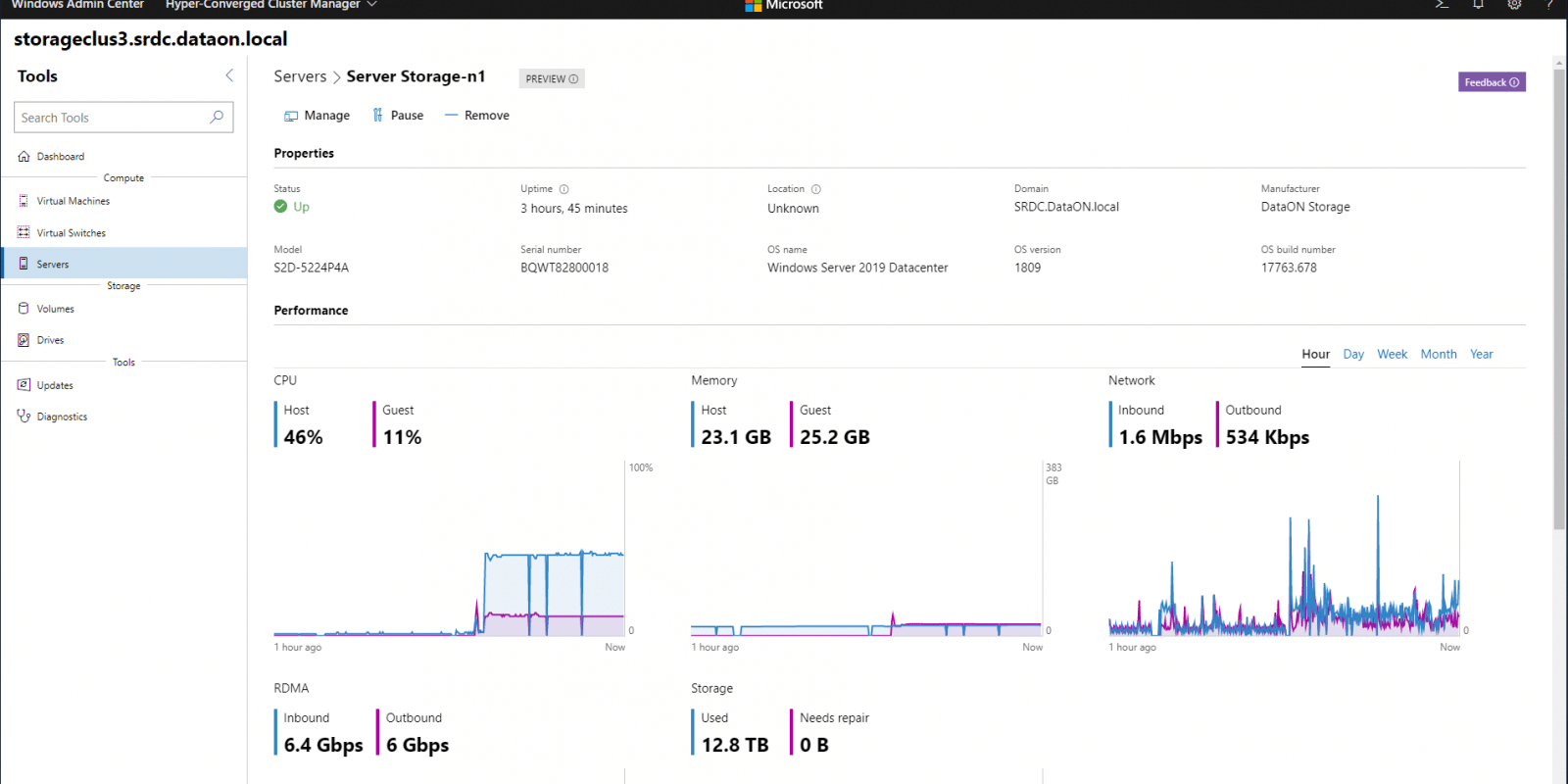Viewport: 1568px width, 784px height.
Task: Click the Diagnostics stethoscope icon
Action: tap(24, 416)
